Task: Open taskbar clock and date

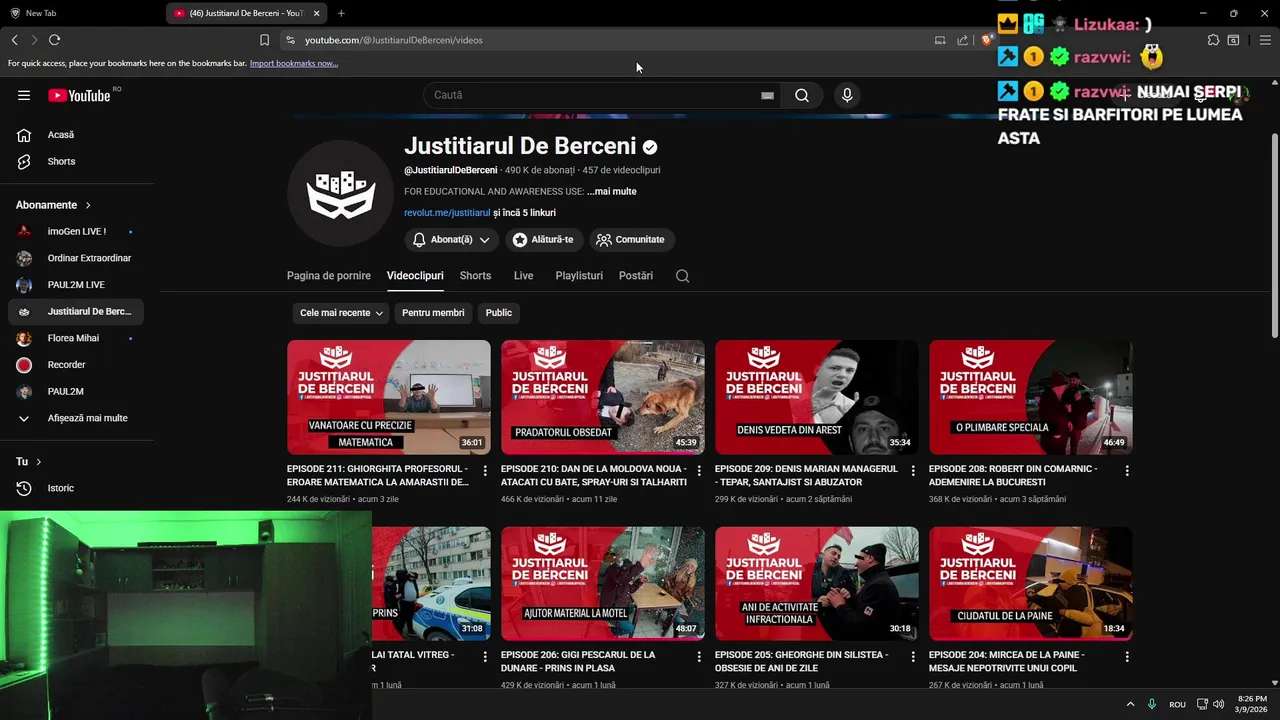Action: pyautogui.click(x=1252, y=704)
